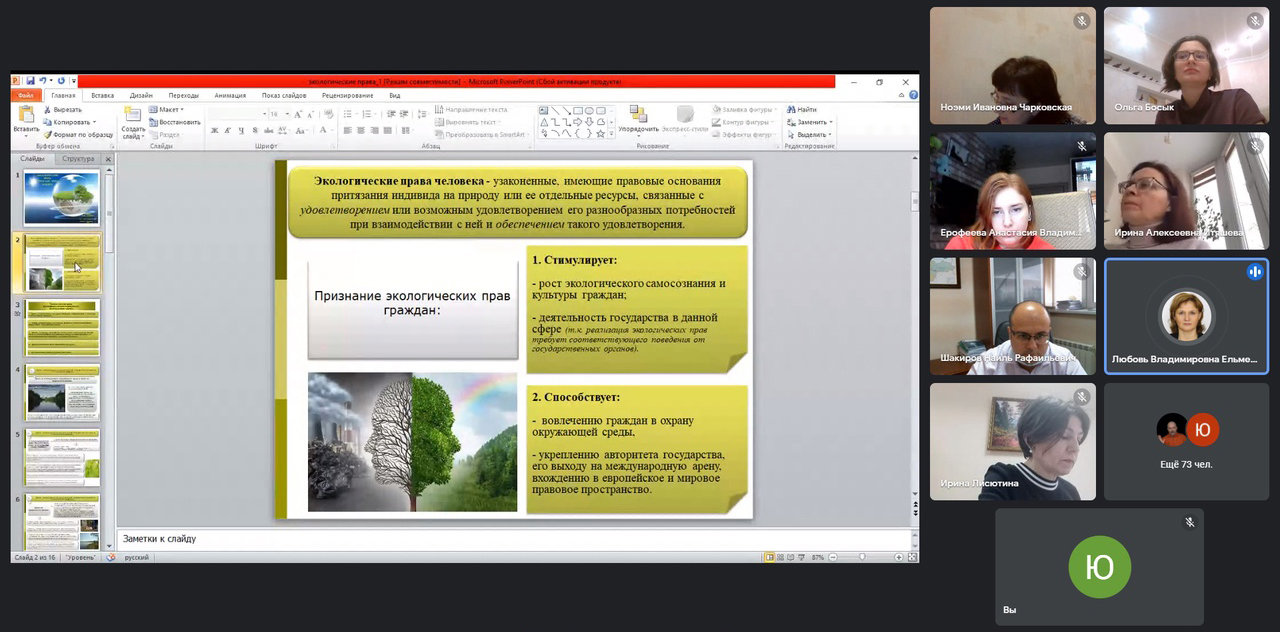This screenshot has height=632, width=1280.
Task: Click the Cut (Вырезать) button
Action: click(62, 109)
